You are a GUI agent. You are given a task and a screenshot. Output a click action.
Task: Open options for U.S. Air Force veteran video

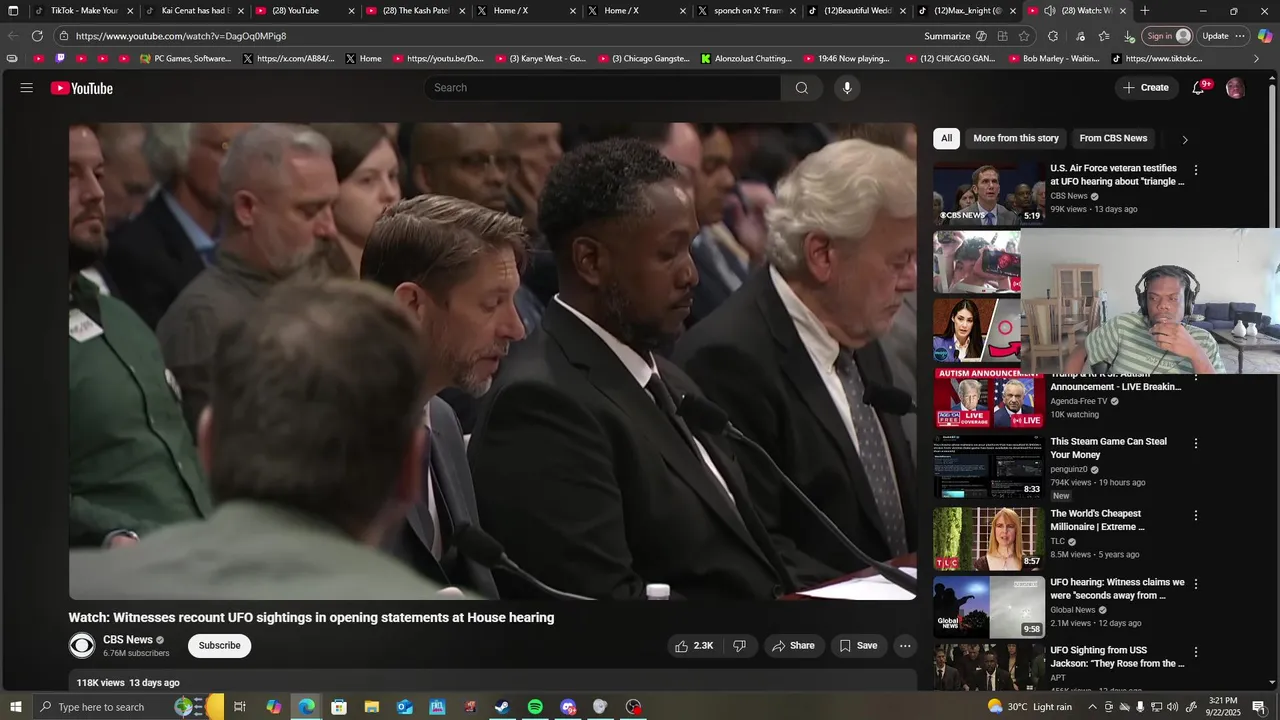tap(1195, 170)
